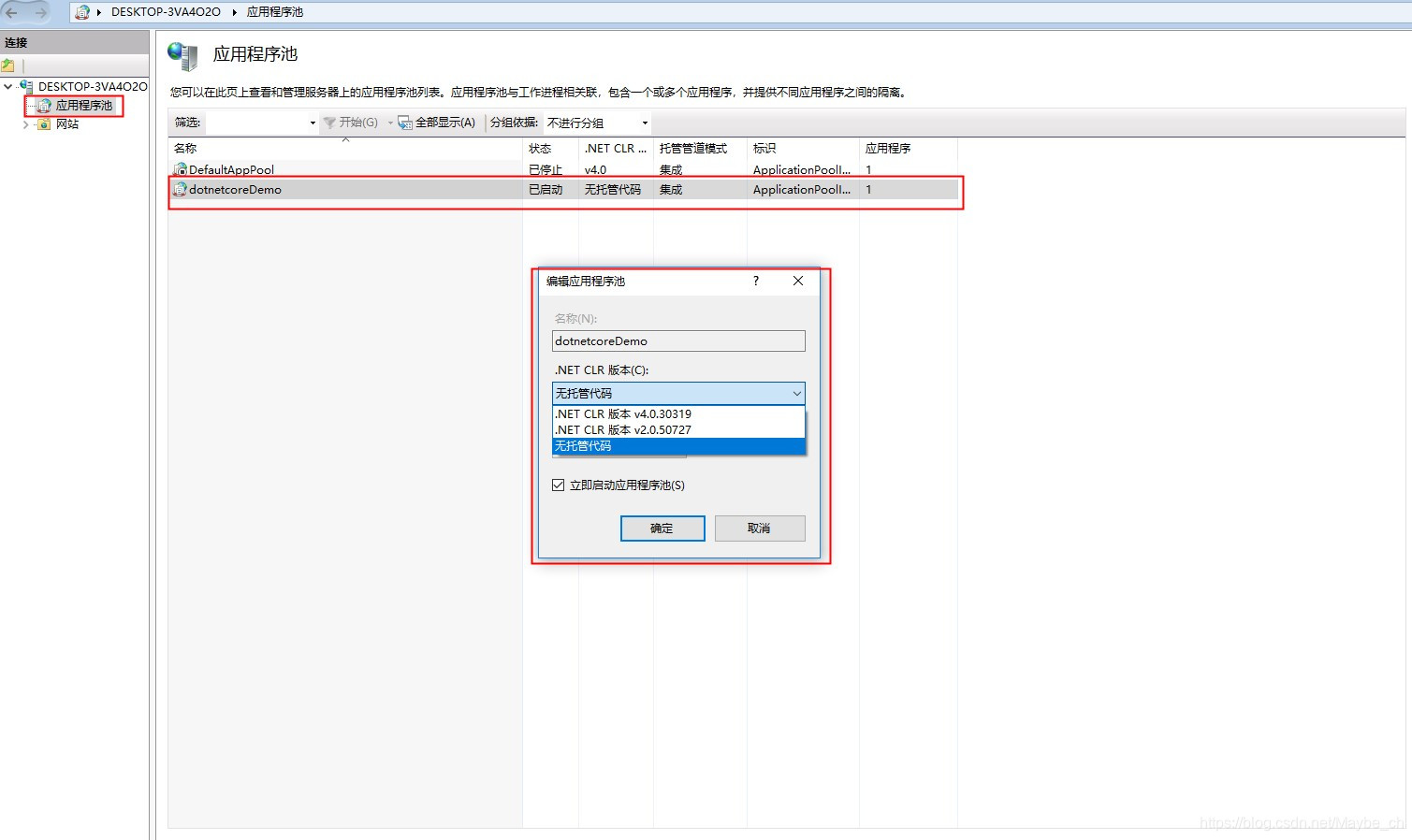The image size is (1412, 840).
Task: Click the 取消 button
Action: click(x=760, y=528)
